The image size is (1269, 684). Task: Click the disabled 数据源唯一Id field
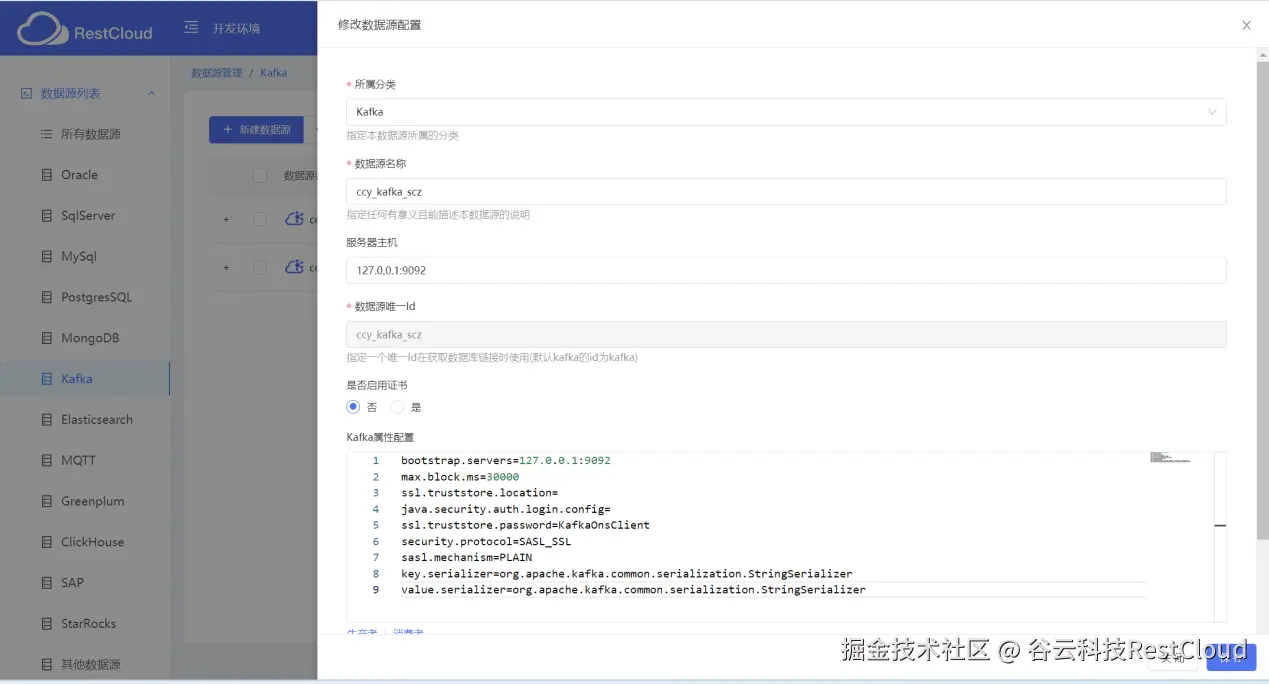[x=786, y=335]
